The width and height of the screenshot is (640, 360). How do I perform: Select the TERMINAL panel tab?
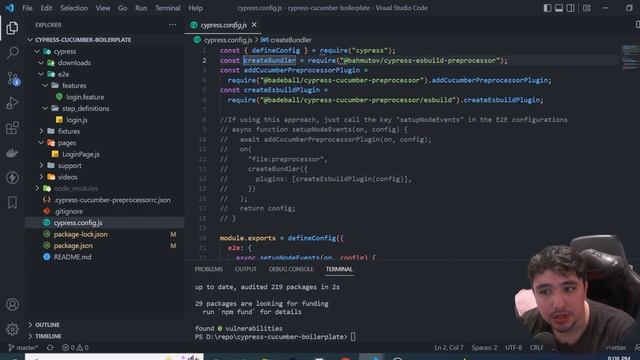(339, 269)
